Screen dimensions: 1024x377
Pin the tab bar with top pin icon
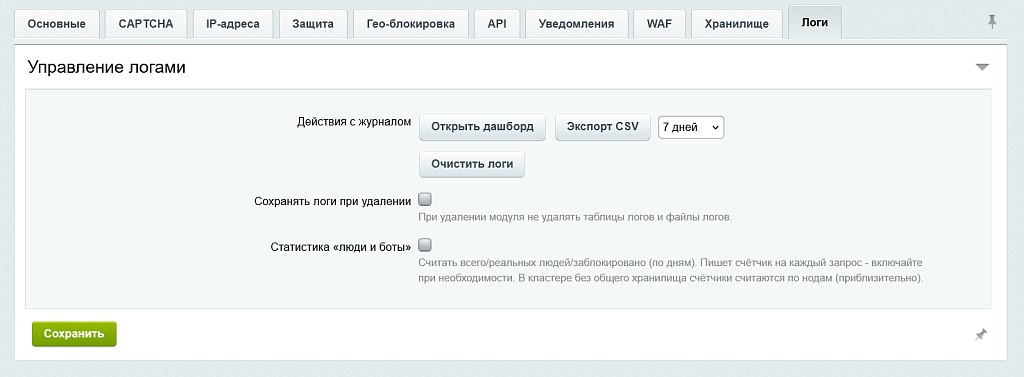point(991,22)
